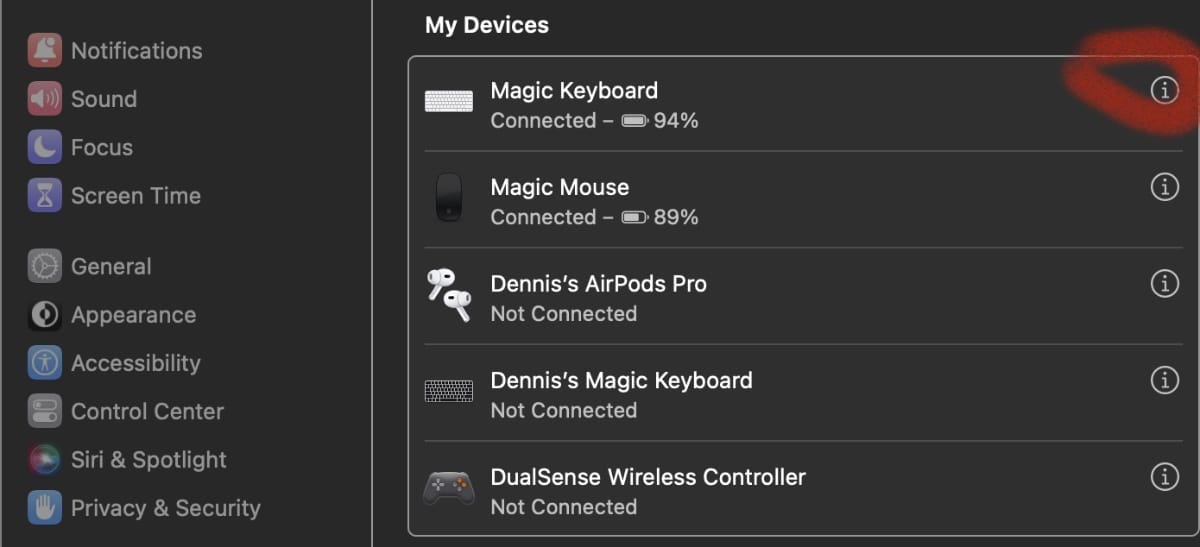The height and width of the screenshot is (547, 1200).
Task: Open DualSense Wireless Controller info
Action: tap(1164, 477)
